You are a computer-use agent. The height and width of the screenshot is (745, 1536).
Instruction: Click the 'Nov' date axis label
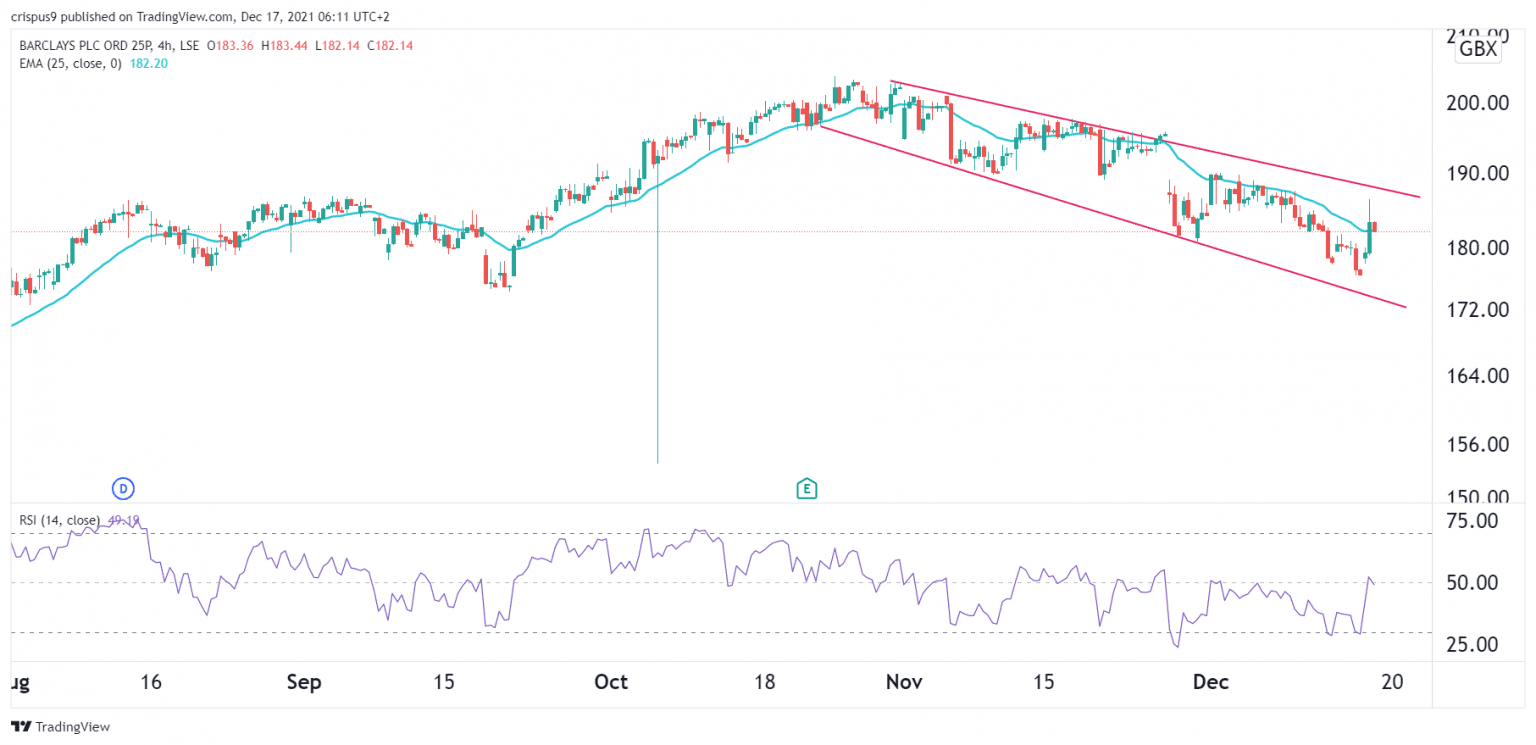(903, 682)
